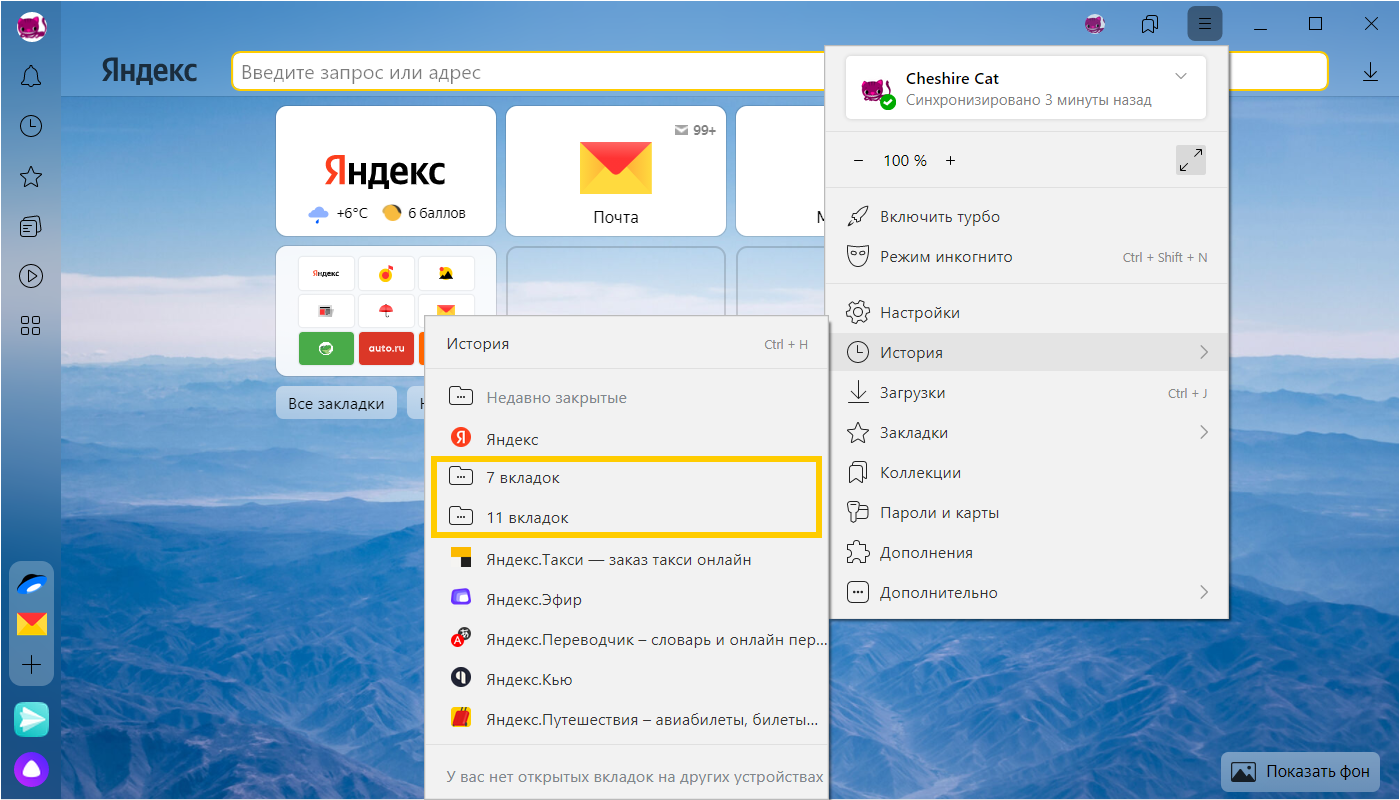
Task: Click profile avatar in title bar
Action: coord(1095,23)
